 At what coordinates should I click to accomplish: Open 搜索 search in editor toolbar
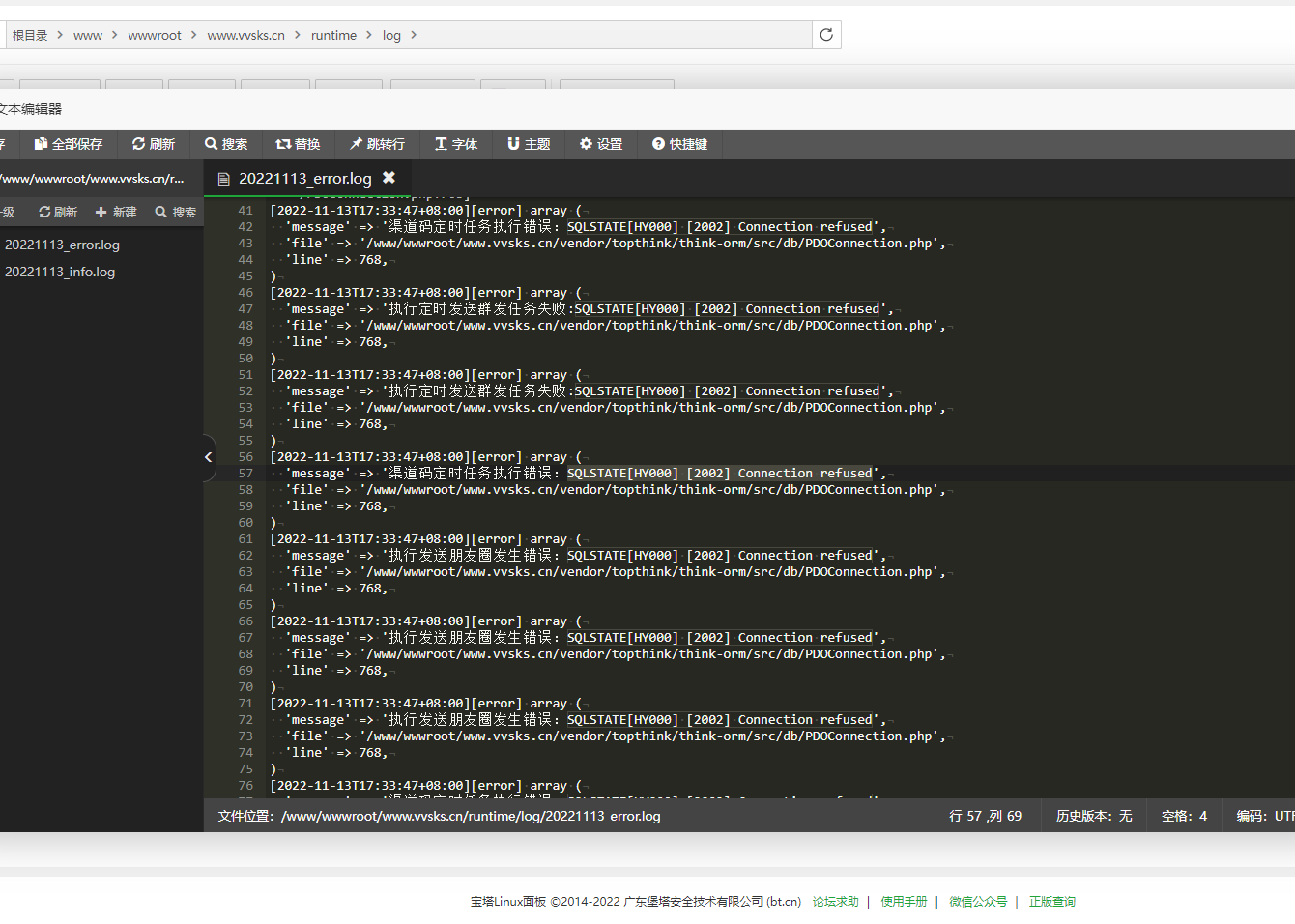pyautogui.click(x=226, y=144)
